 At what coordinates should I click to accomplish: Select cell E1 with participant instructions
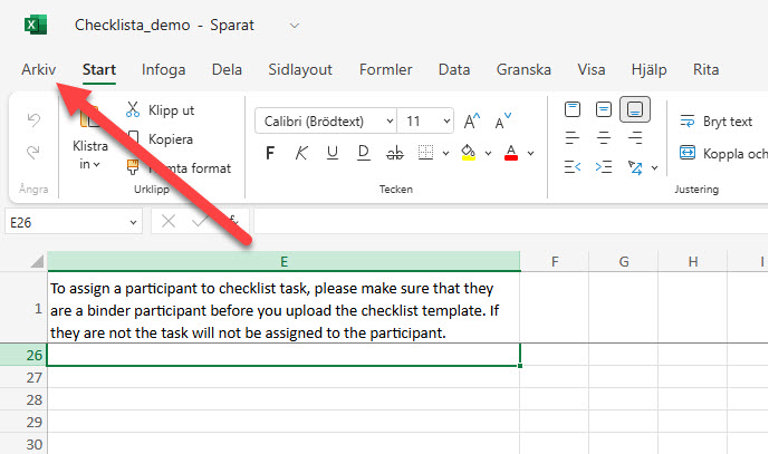[x=284, y=307]
